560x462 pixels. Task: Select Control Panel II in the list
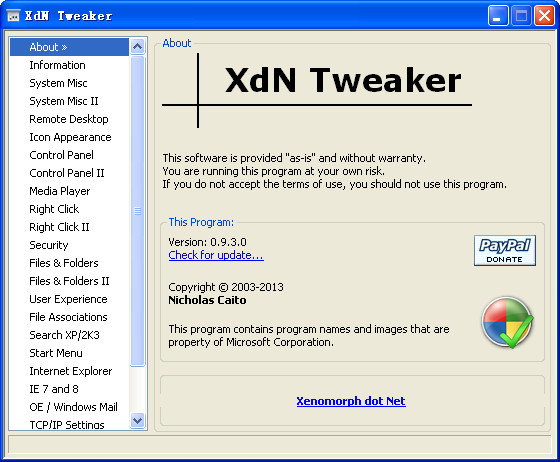coord(69,173)
